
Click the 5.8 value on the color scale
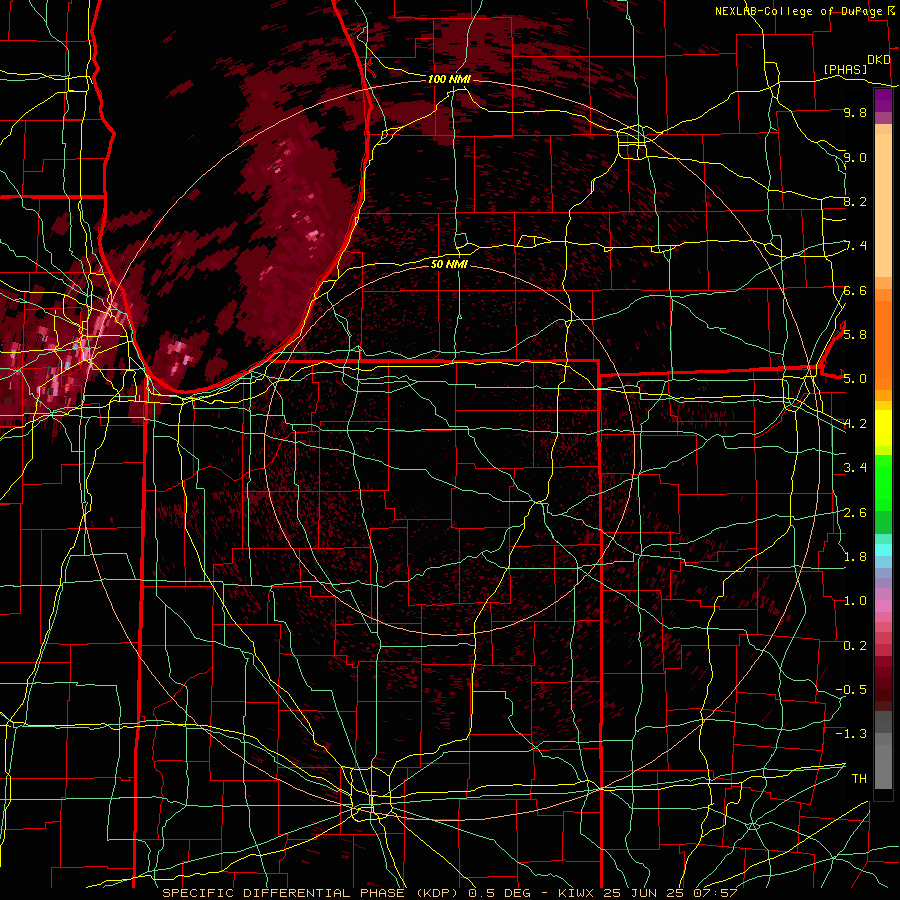pyautogui.click(x=855, y=334)
